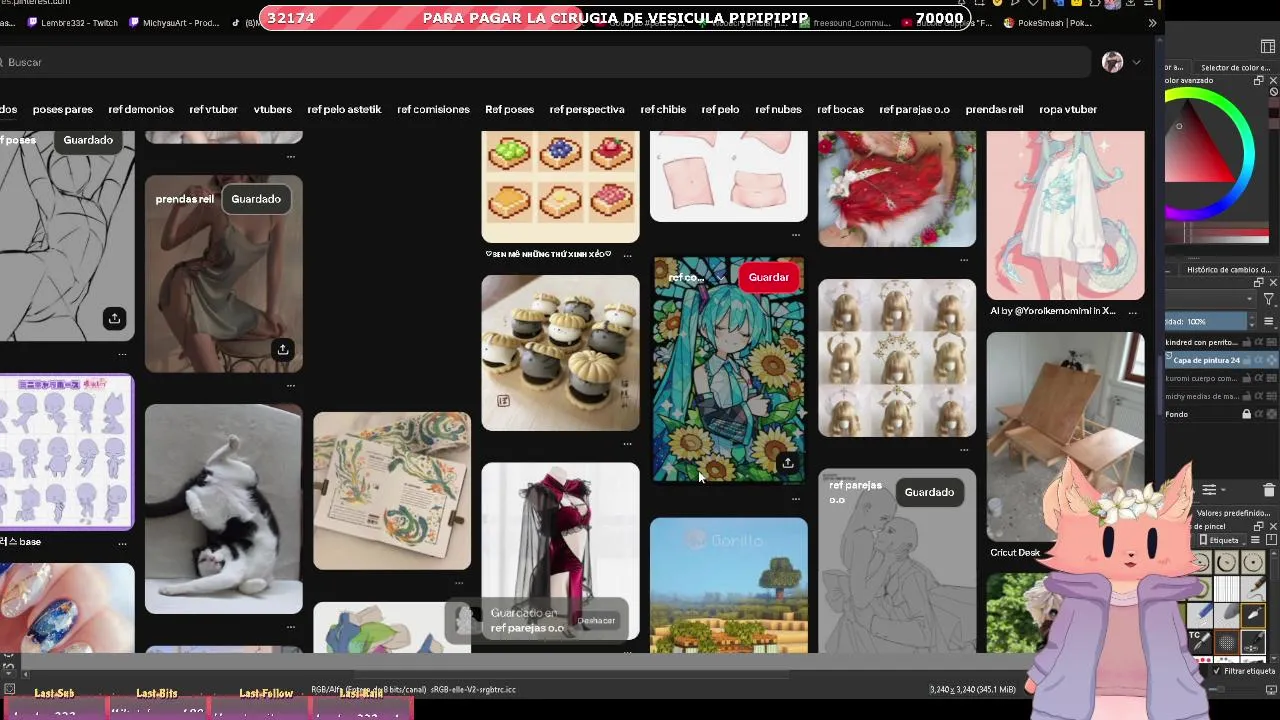The image size is (1280, 720).
Task: Expand accounts chevron next to avatar
Action: pyautogui.click(x=1136, y=62)
